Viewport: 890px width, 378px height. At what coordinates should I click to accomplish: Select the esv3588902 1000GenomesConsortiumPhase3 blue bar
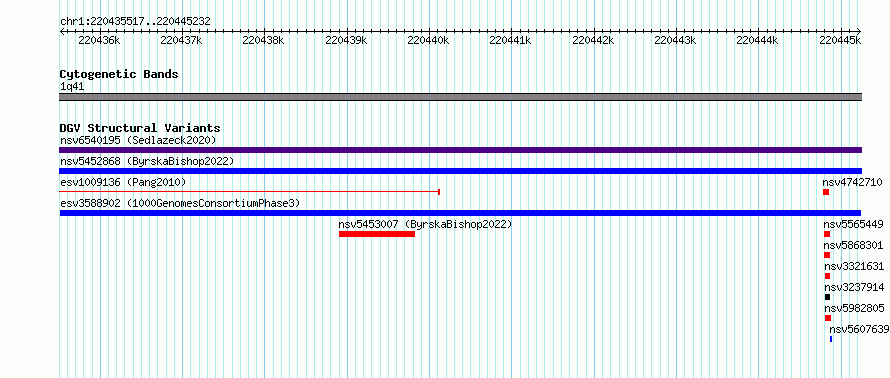(460, 213)
